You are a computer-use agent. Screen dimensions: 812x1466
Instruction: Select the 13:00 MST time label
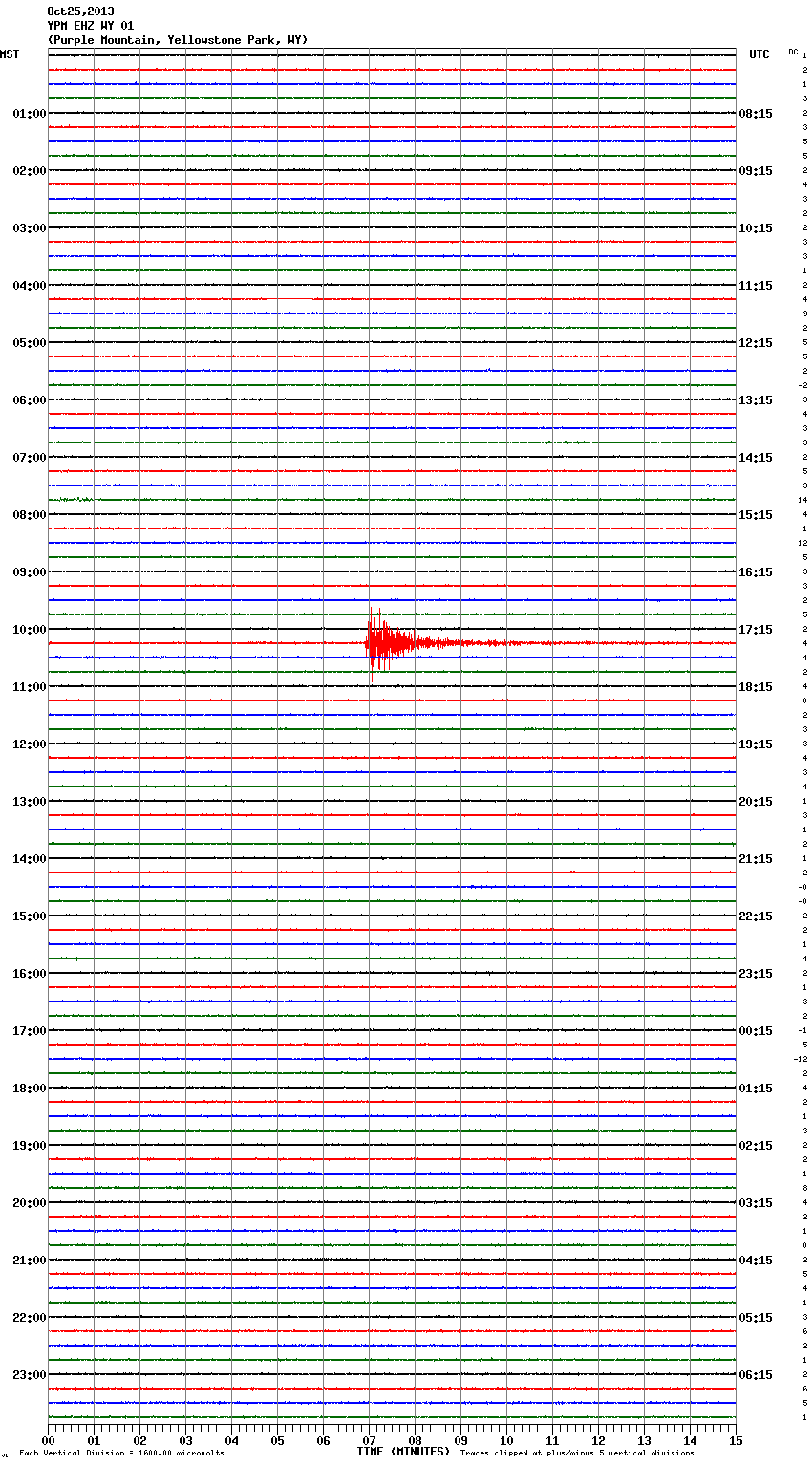tap(29, 802)
